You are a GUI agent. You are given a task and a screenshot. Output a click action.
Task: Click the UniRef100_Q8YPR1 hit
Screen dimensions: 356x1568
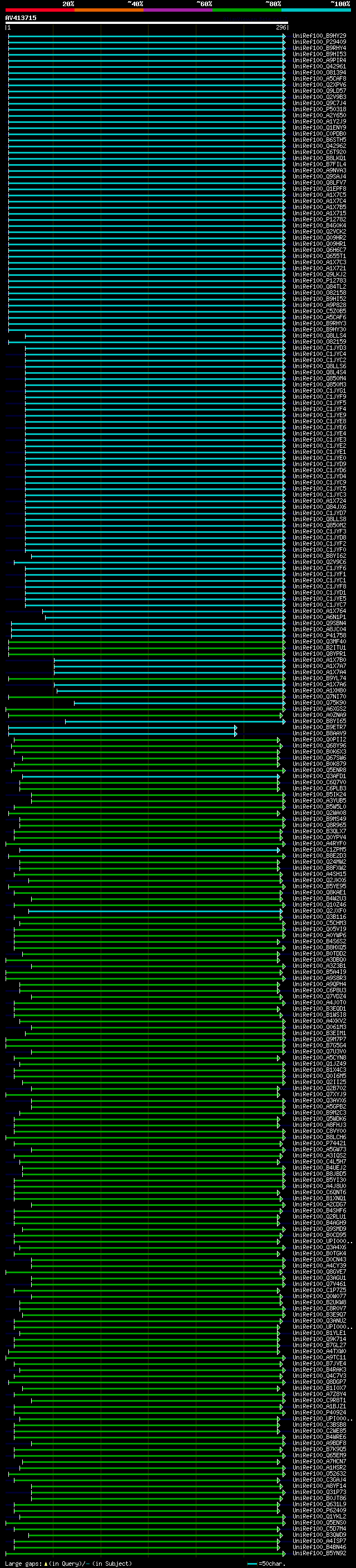[319, 654]
